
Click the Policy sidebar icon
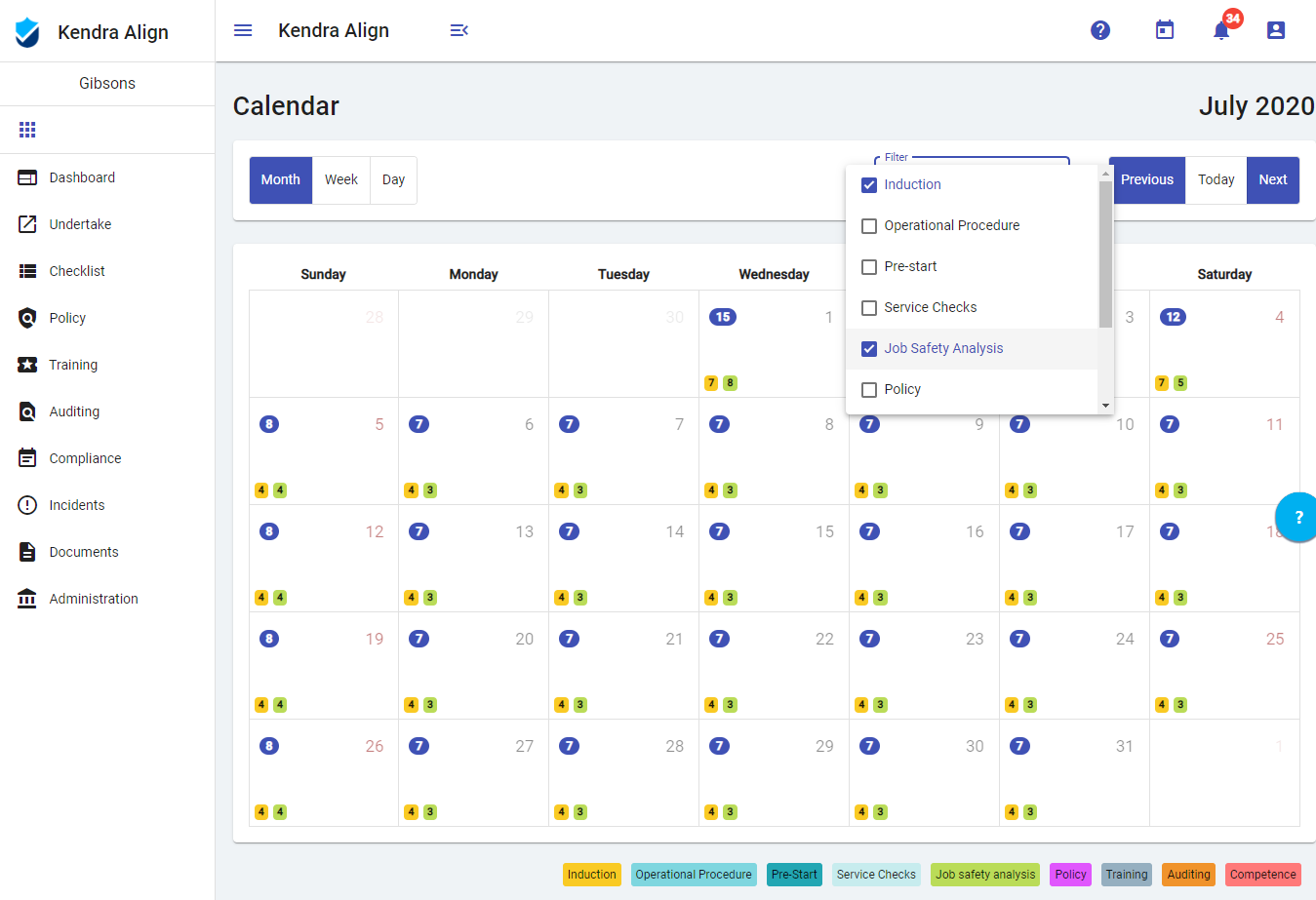click(27, 318)
